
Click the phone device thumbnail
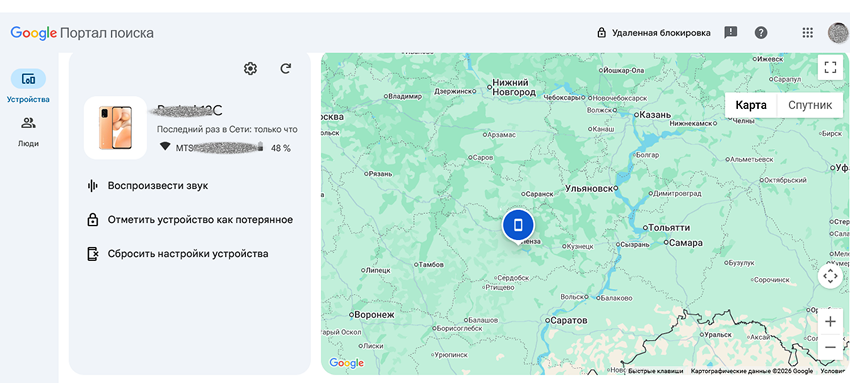tap(115, 128)
